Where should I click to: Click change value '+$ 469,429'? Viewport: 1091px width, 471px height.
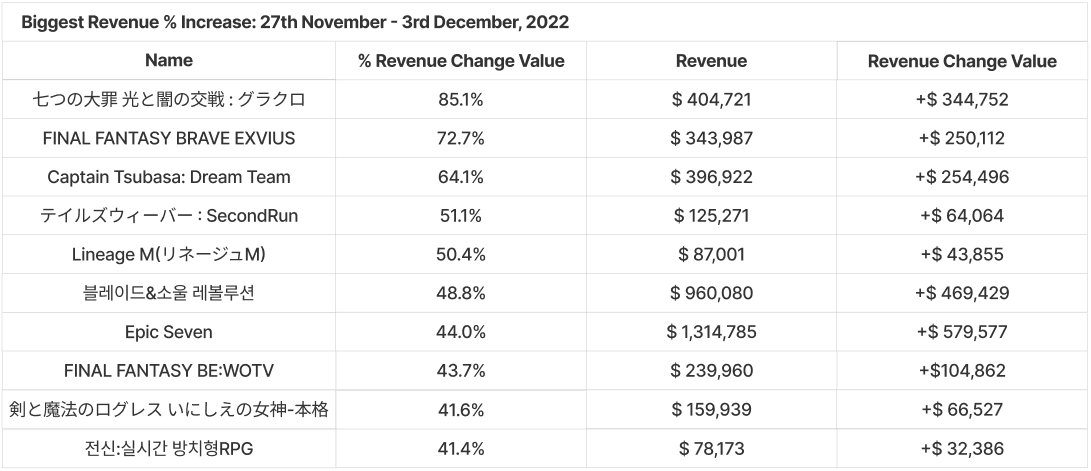click(x=962, y=293)
